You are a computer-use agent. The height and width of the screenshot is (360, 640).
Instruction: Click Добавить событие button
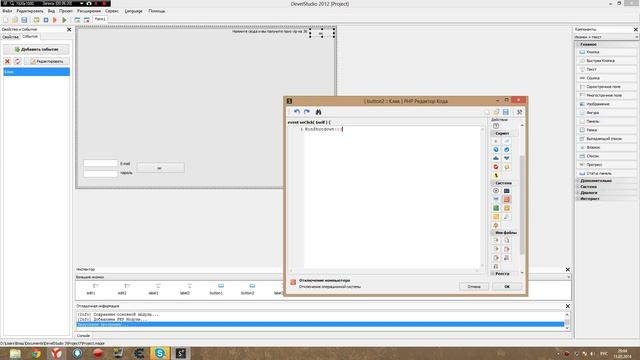point(36,49)
